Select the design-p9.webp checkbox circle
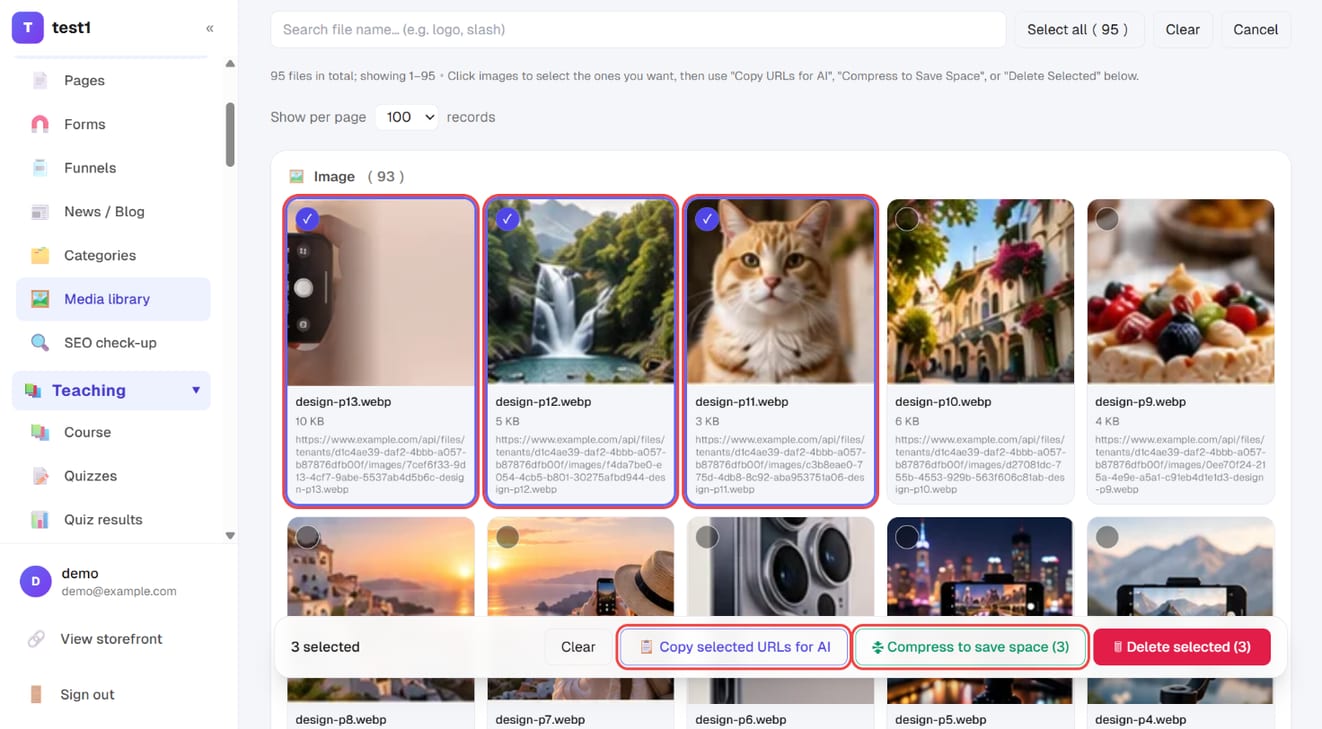1322x729 pixels. click(x=1107, y=218)
